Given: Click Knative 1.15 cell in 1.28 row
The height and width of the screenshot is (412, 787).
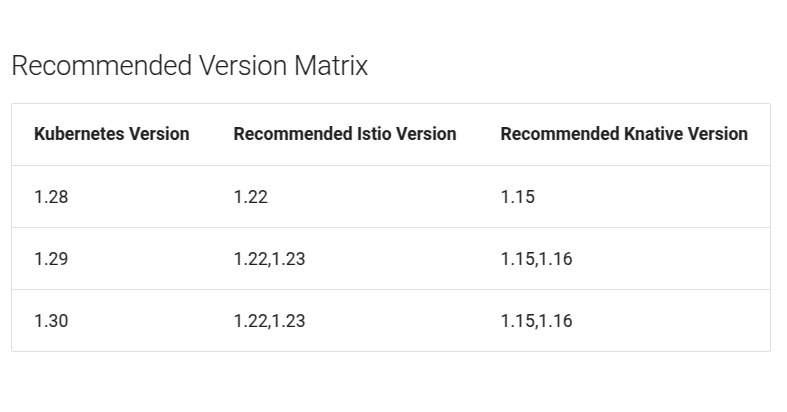Looking at the screenshot, I should (517, 197).
